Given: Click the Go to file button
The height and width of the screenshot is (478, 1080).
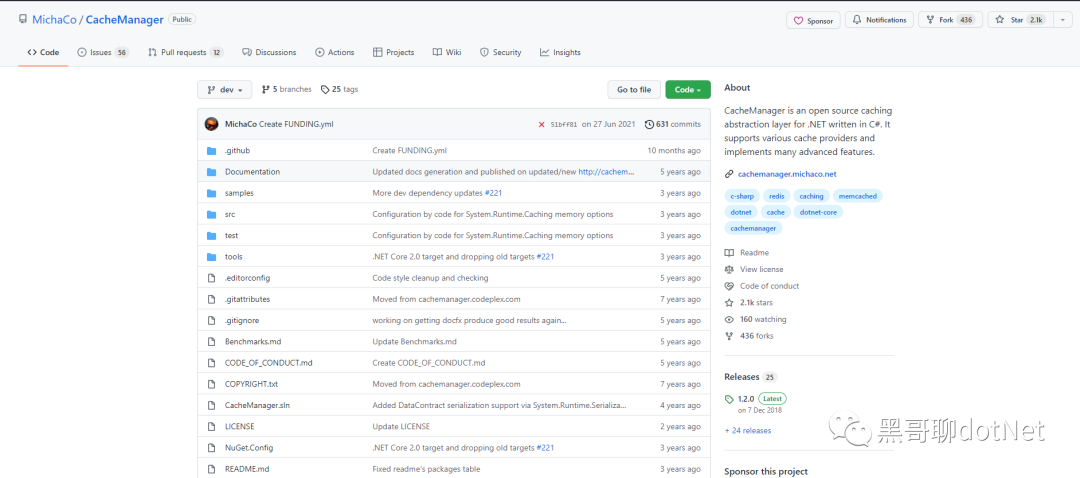Looking at the screenshot, I should coord(634,90).
